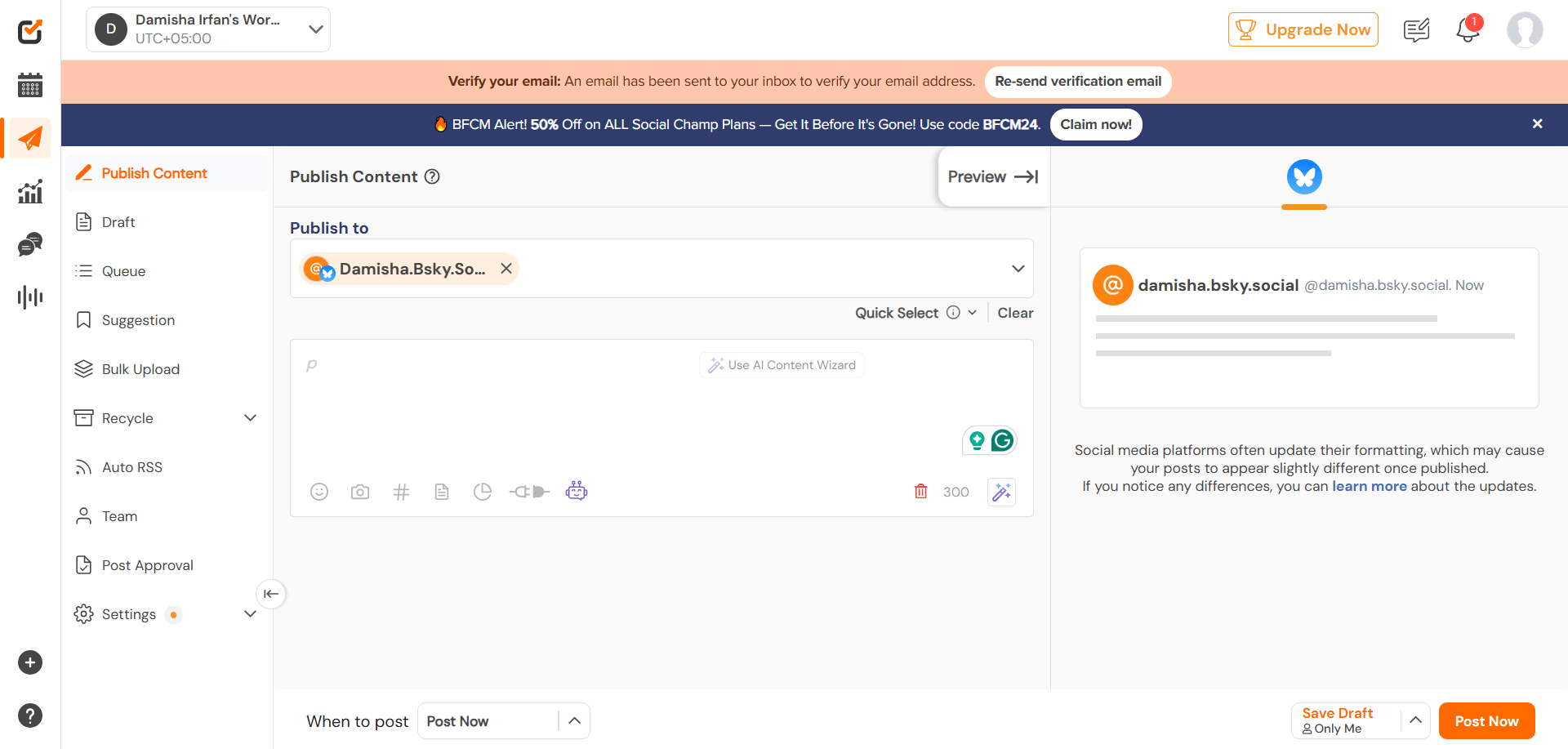The height and width of the screenshot is (749, 1568).
Task: Click the Grammarly icon in editor
Action: [1002, 441]
